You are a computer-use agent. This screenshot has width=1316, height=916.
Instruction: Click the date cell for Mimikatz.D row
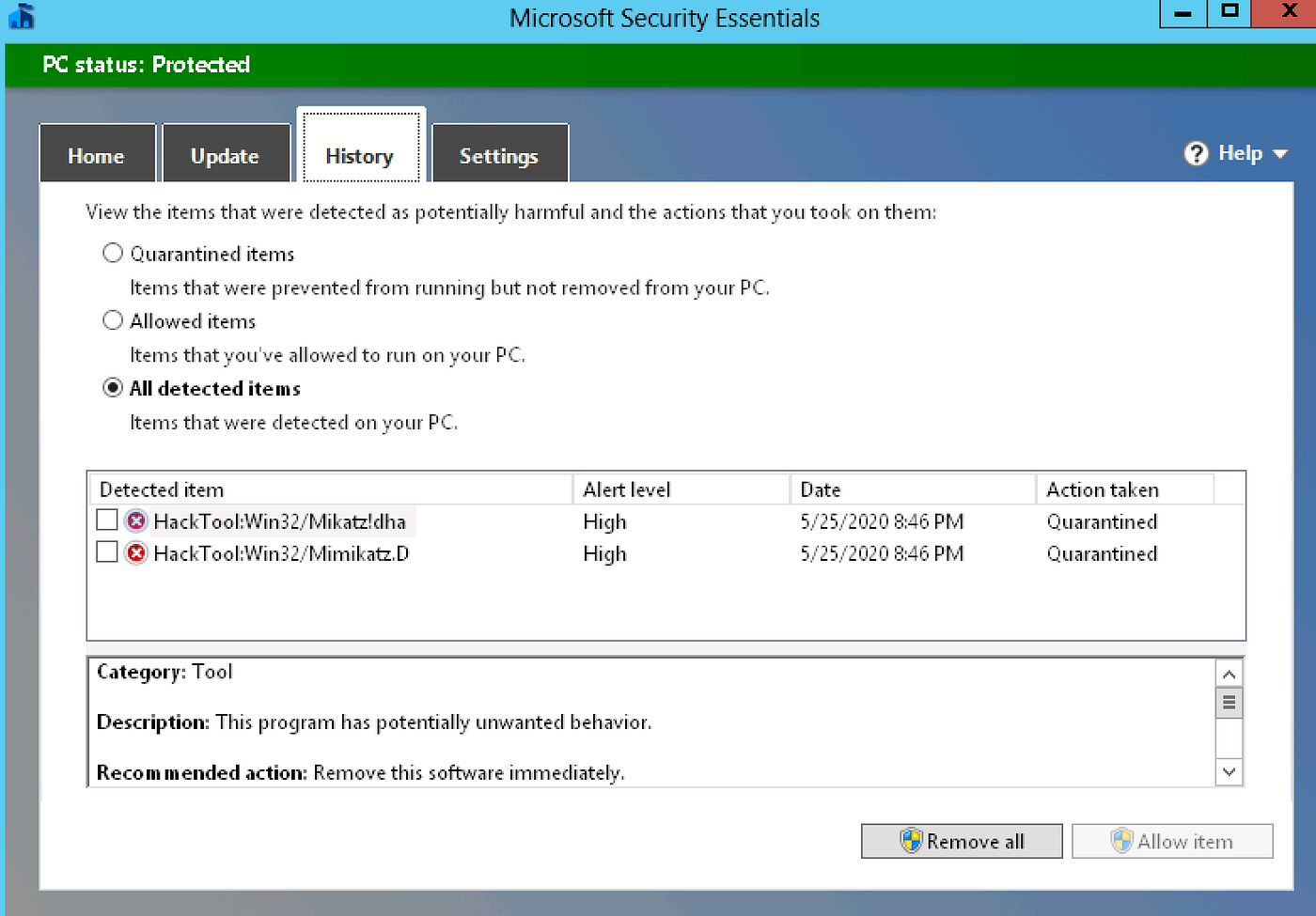click(882, 553)
